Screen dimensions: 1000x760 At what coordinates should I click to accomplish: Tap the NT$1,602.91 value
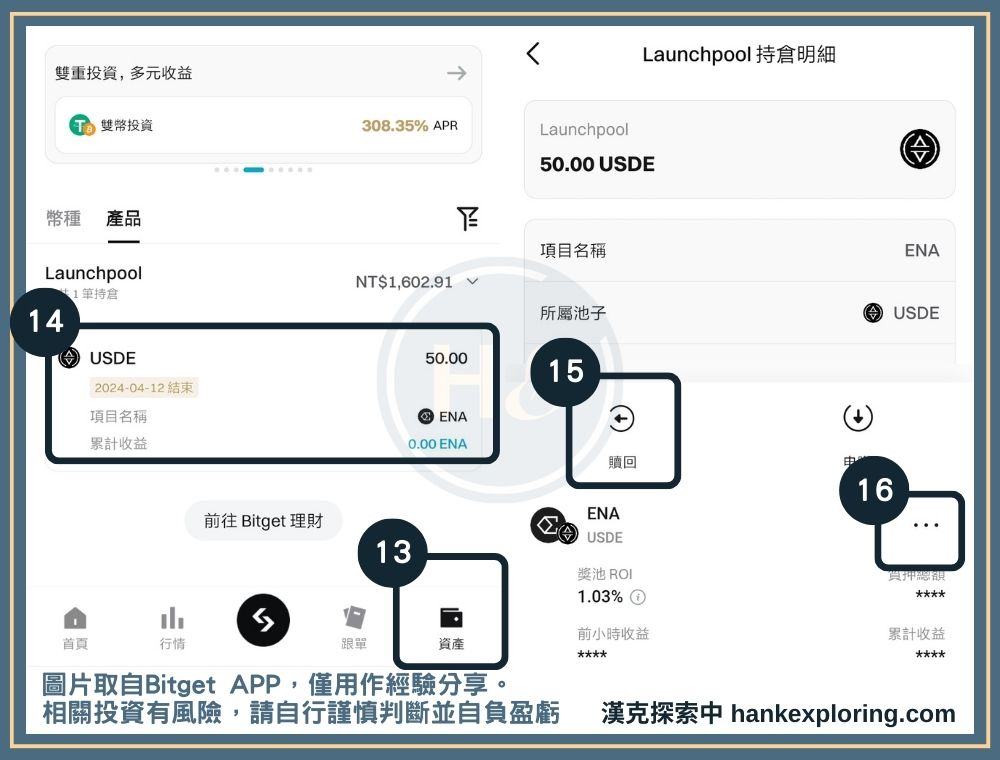point(404,282)
